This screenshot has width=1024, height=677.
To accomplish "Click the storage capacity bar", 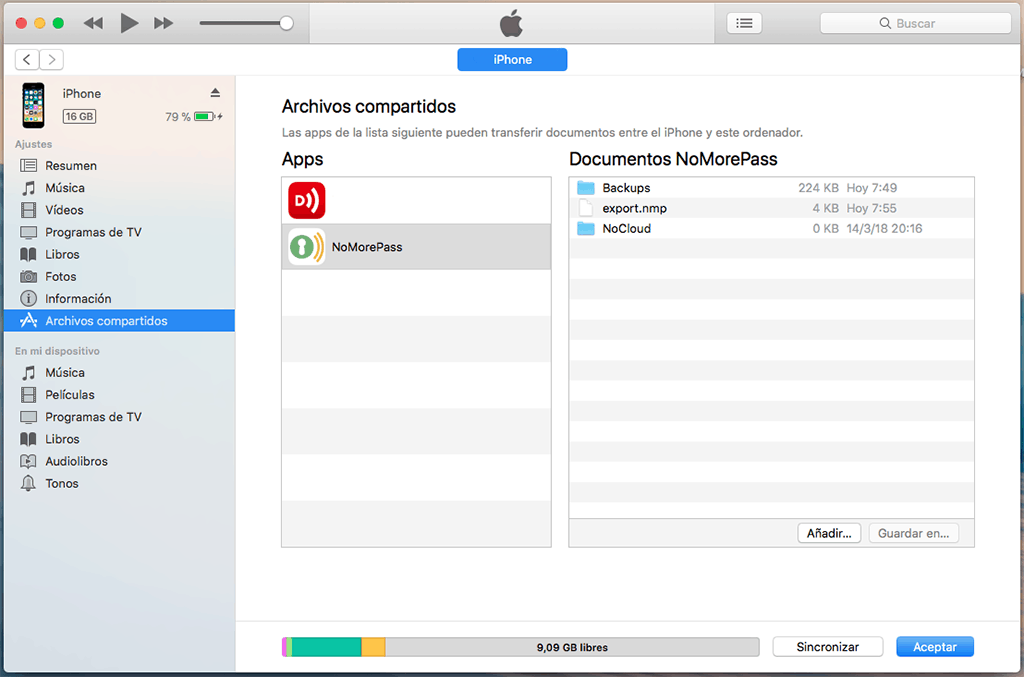I will click(x=520, y=647).
